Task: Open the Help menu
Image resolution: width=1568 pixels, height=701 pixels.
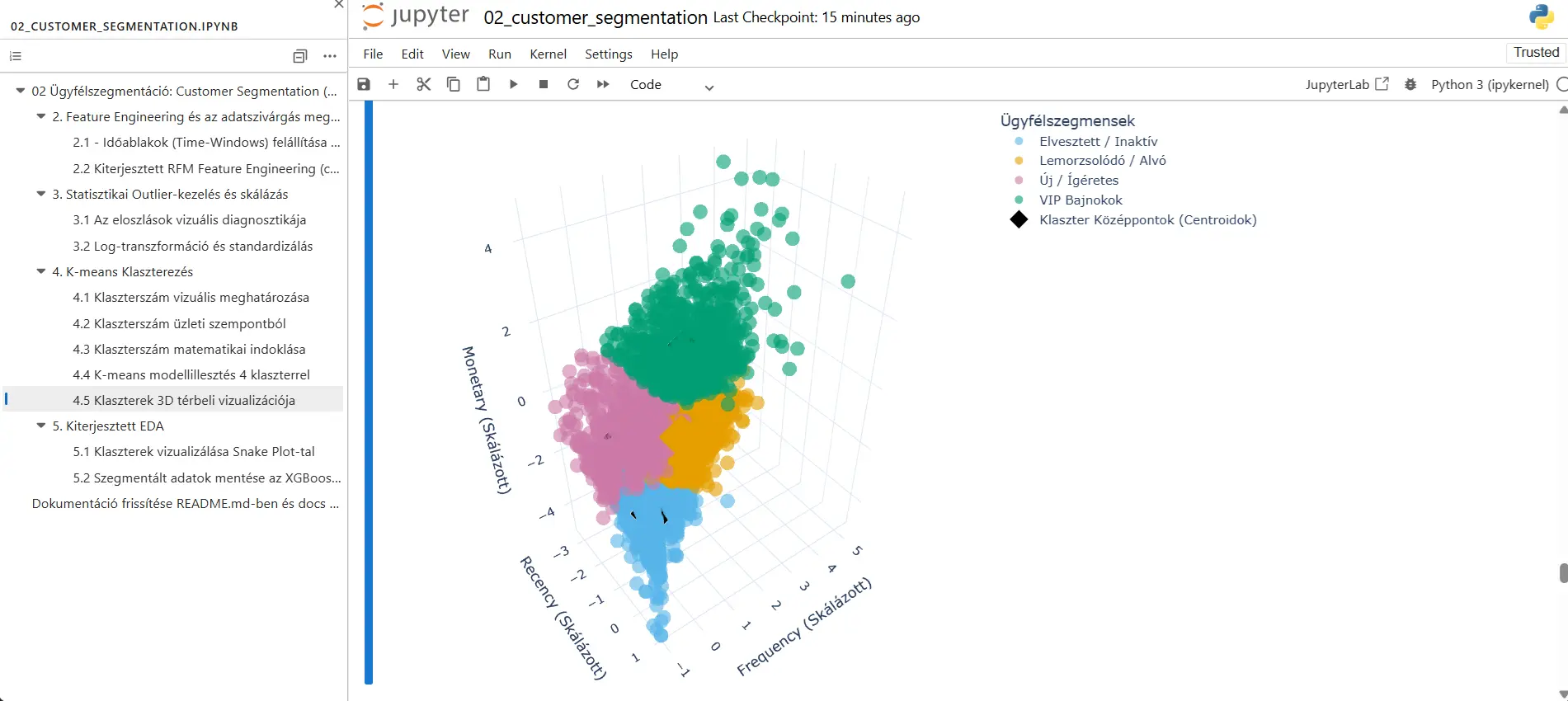Action: click(x=664, y=54)
